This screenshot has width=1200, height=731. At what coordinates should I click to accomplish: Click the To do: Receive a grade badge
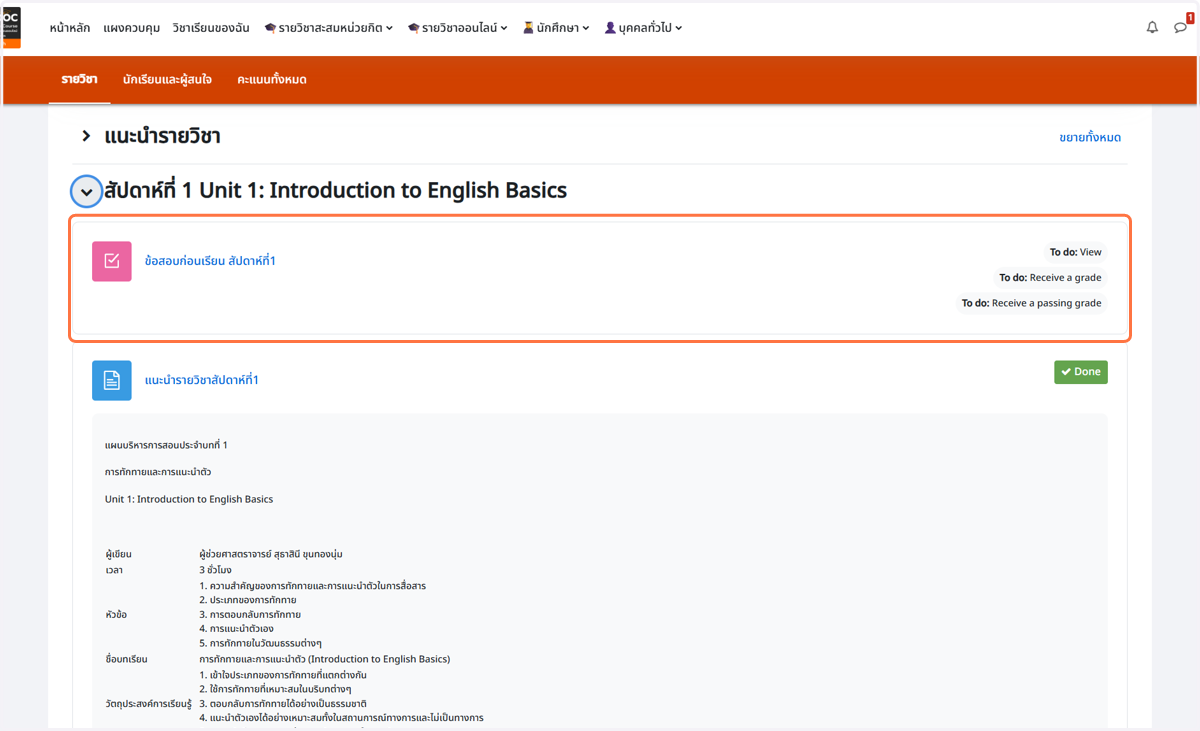[x=1050, y=278]
